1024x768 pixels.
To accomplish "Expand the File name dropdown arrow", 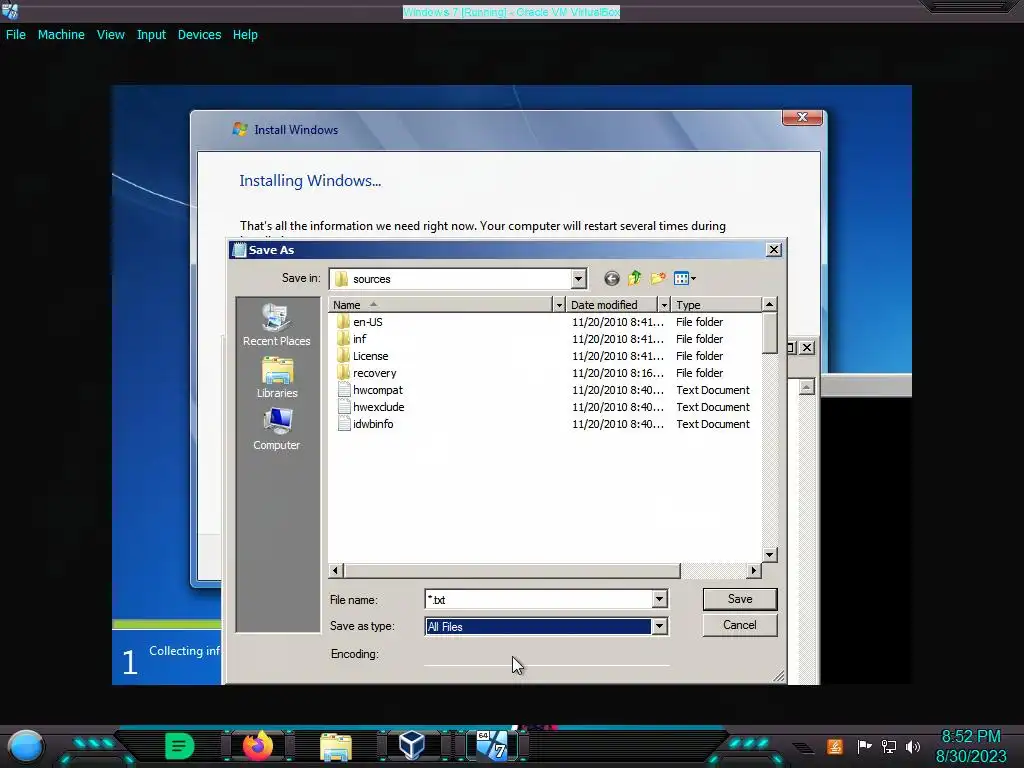I will (660, 600).
